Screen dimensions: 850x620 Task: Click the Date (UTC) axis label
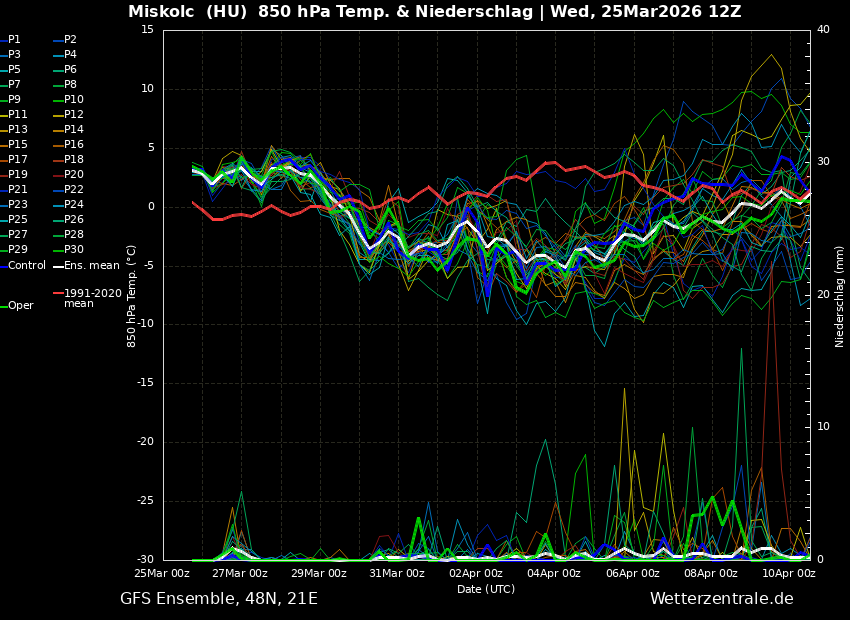tap(486, 590)
